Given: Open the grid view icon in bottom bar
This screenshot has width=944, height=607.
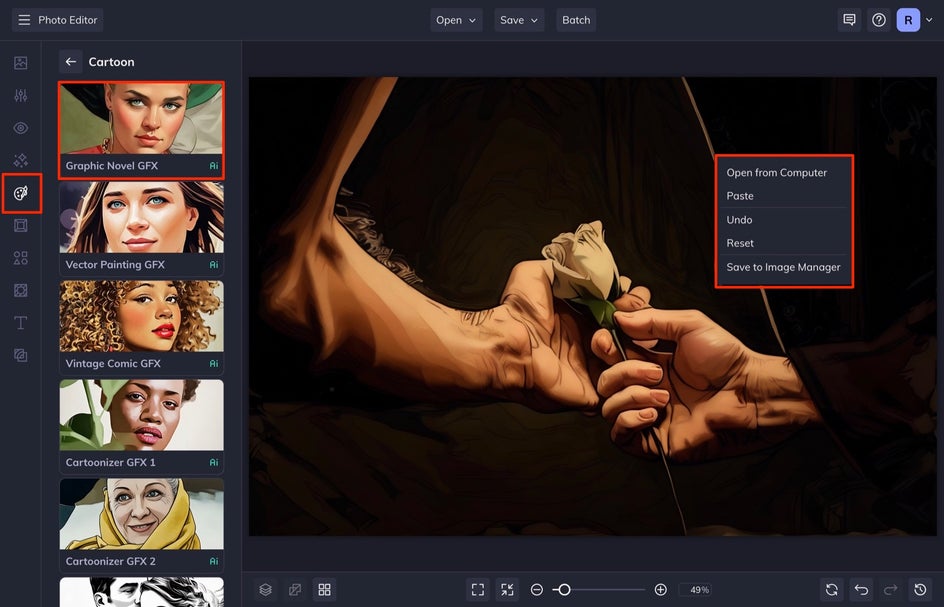Looking at the screenshot, I should pos(324,590).
